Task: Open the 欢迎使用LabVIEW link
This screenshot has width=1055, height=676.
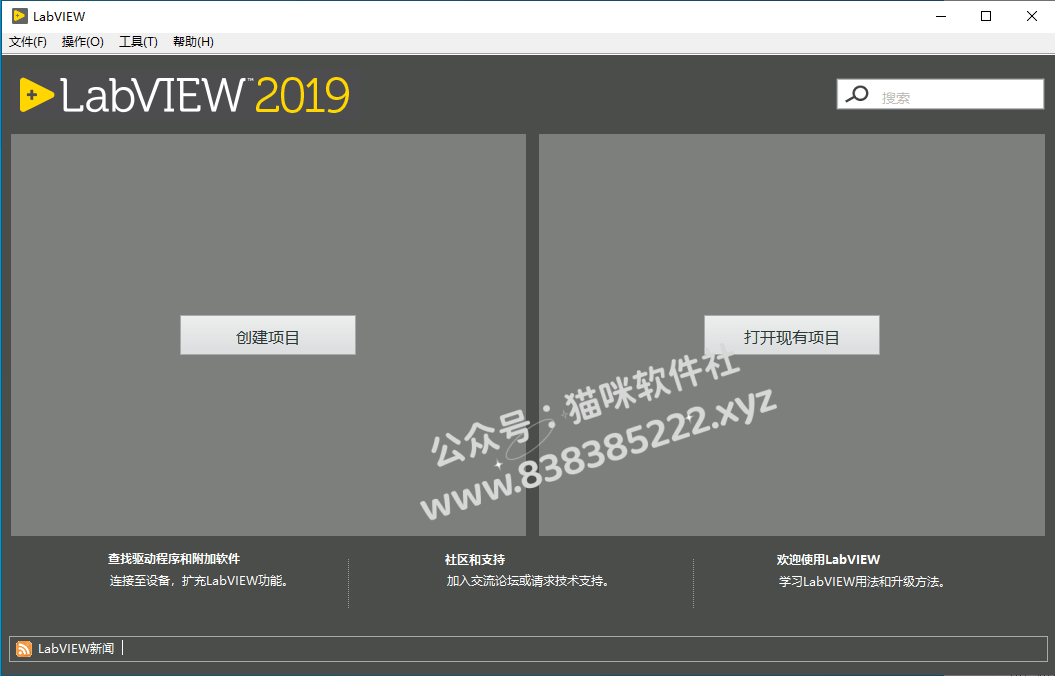Action: (828, 559)
